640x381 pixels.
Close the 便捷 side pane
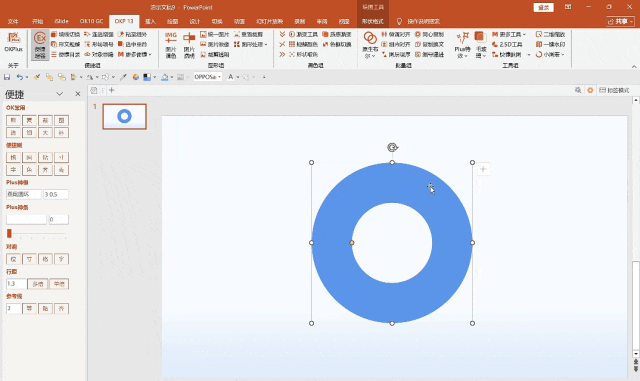click(x=78, y=94)
